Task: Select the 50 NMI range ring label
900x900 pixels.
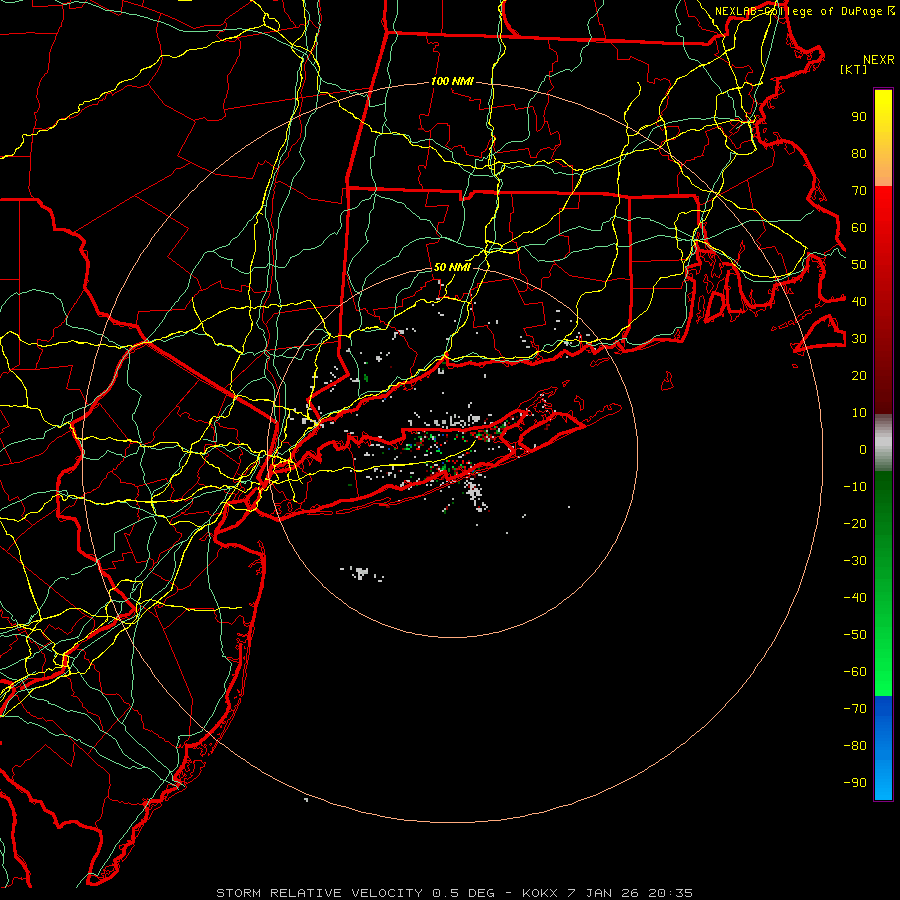Action: [x=452, y=267]
